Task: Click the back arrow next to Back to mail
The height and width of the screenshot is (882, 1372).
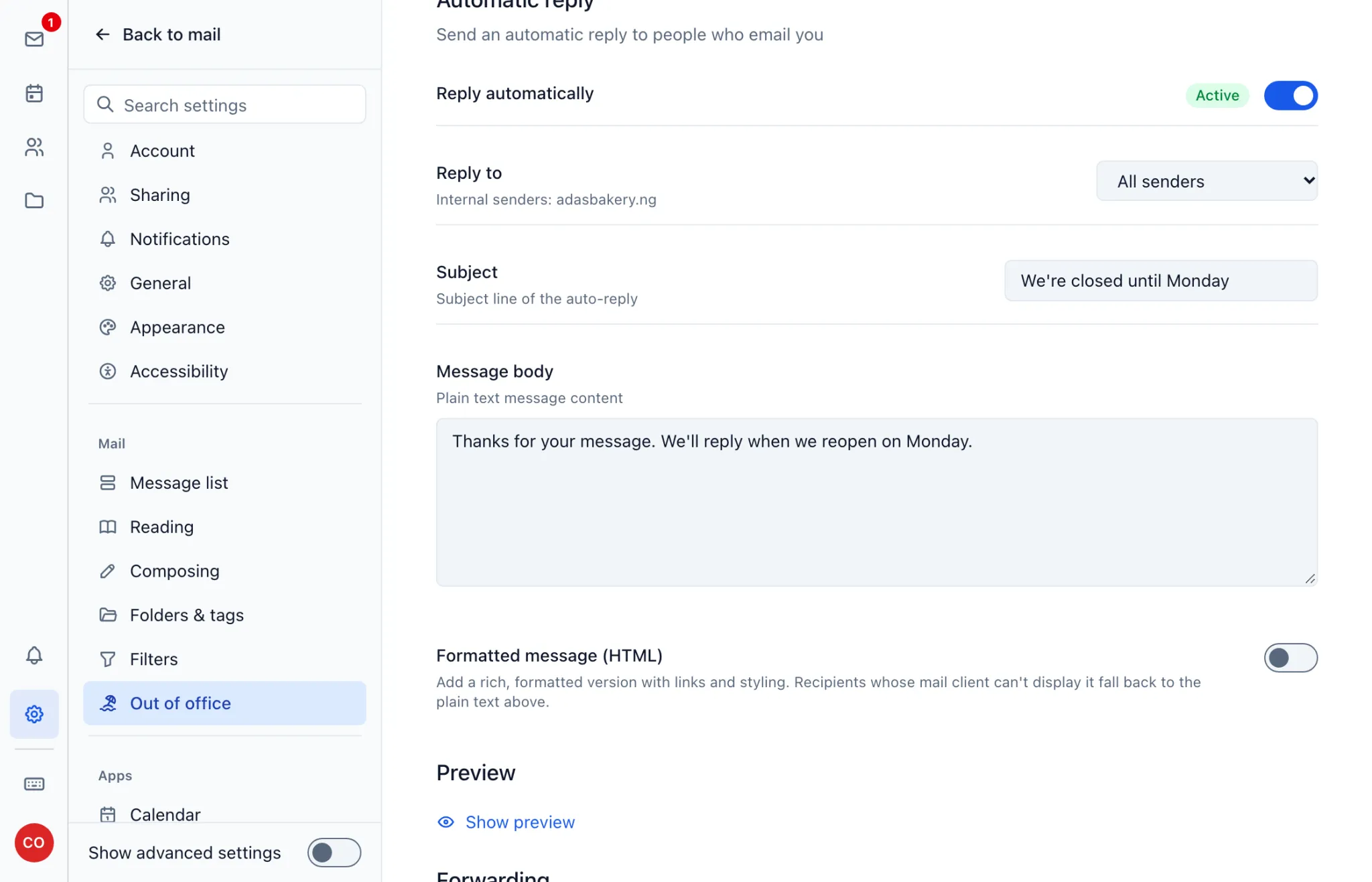Action: point(102,34)
